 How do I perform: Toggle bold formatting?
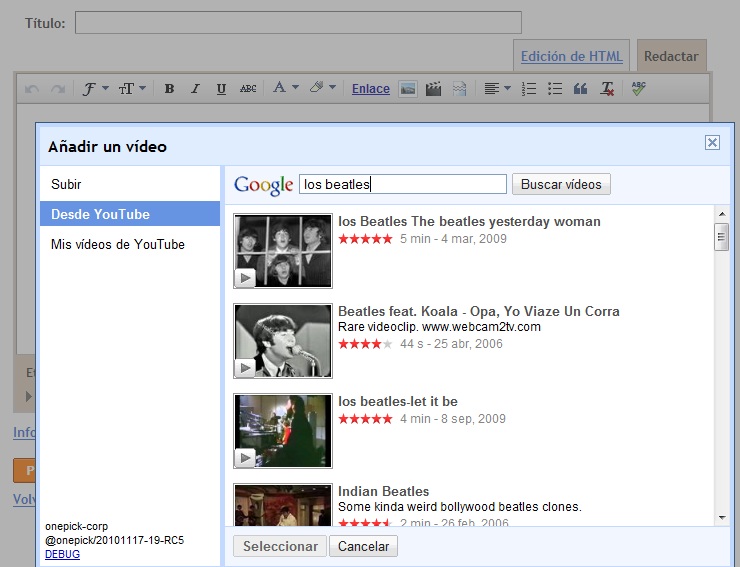(169, 88)
